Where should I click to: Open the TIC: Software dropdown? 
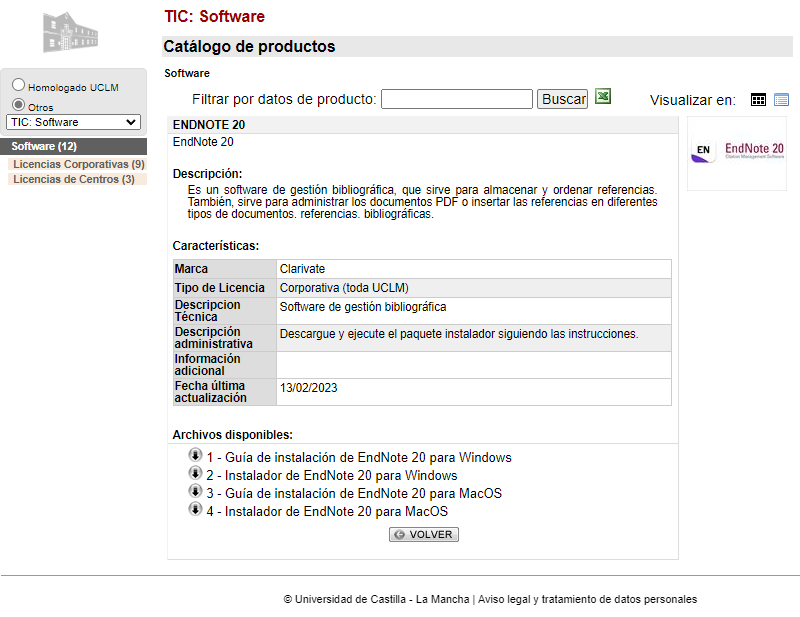click(73, 122)
